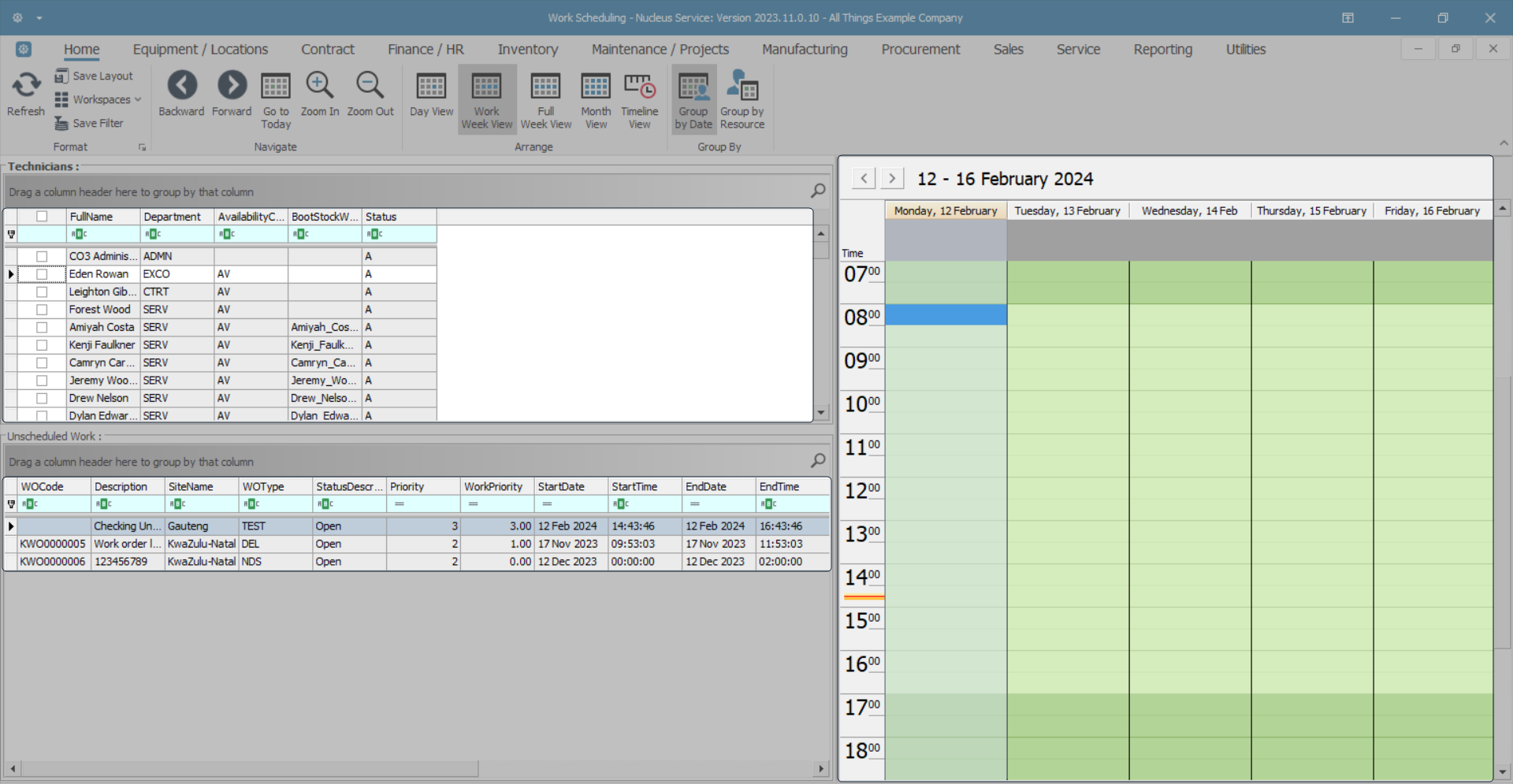Select work order KWO0000005 row
The image size is (1513, 784).
[x=418, y=544]
